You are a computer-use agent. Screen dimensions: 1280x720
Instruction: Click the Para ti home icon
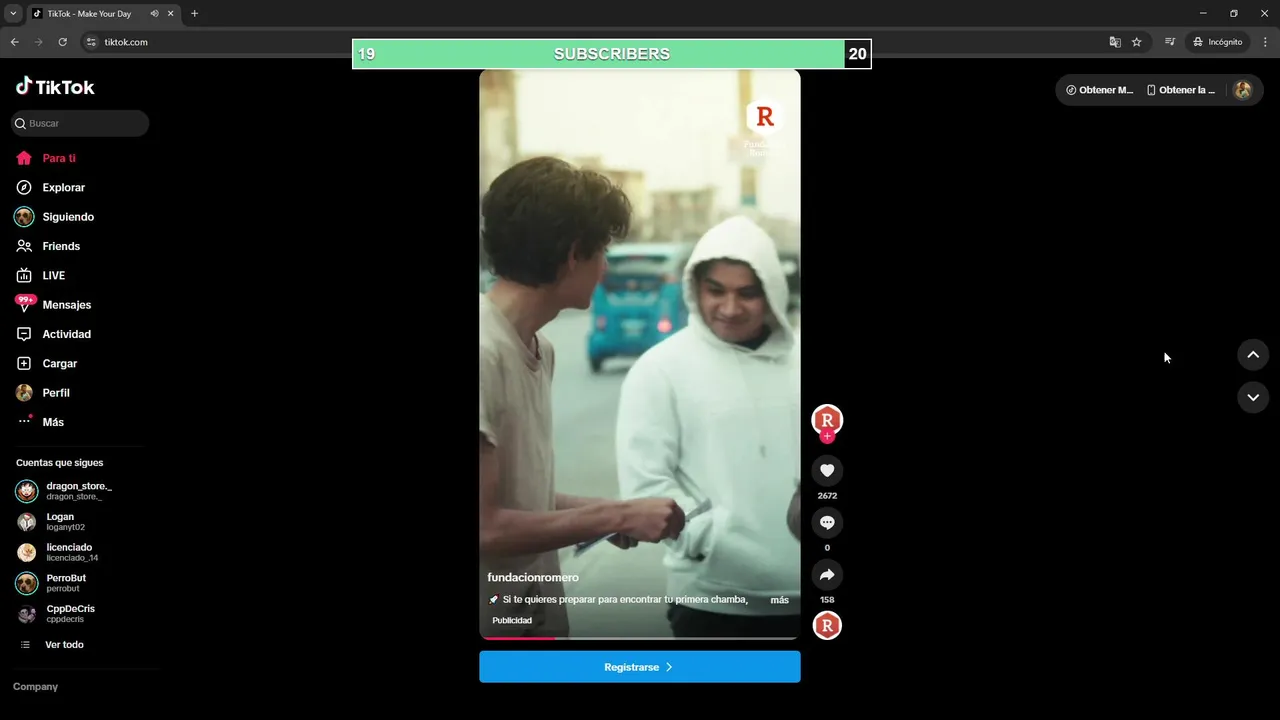24,158
